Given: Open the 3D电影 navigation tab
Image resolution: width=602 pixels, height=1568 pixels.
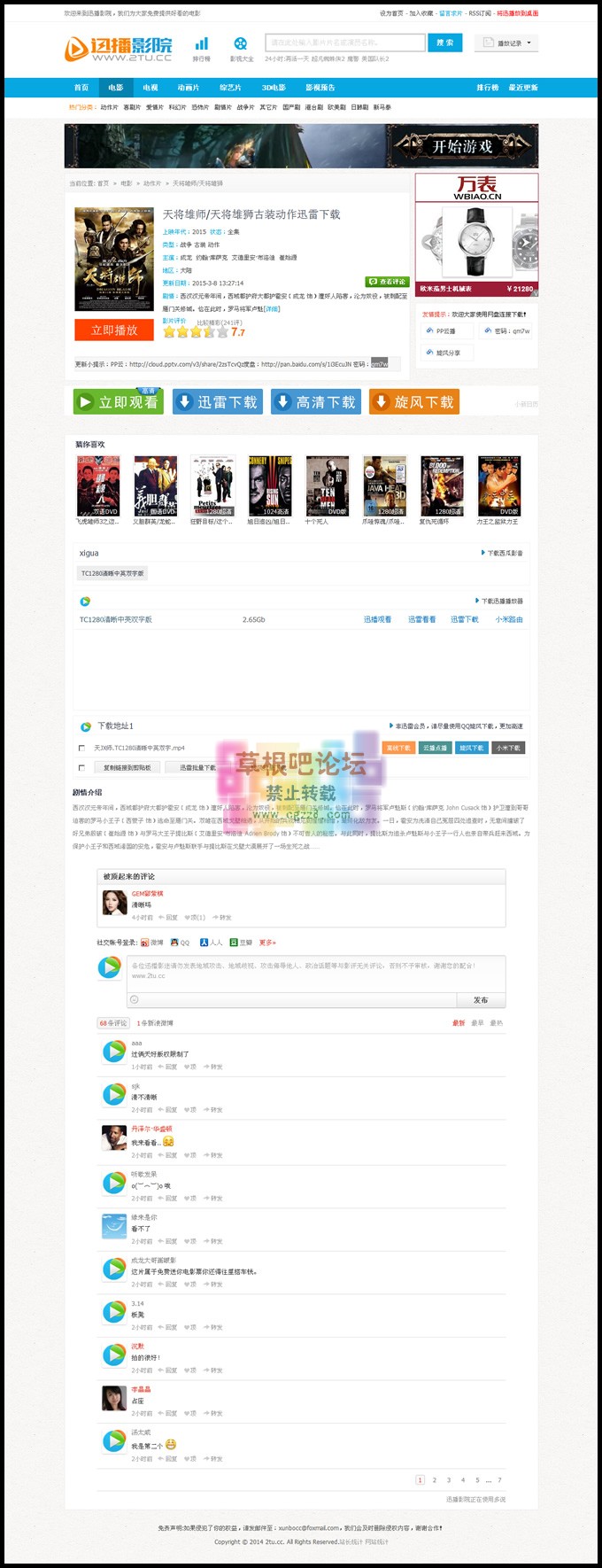Looking at the screenshot, I should pyautogui.click(x=274, y=88).
